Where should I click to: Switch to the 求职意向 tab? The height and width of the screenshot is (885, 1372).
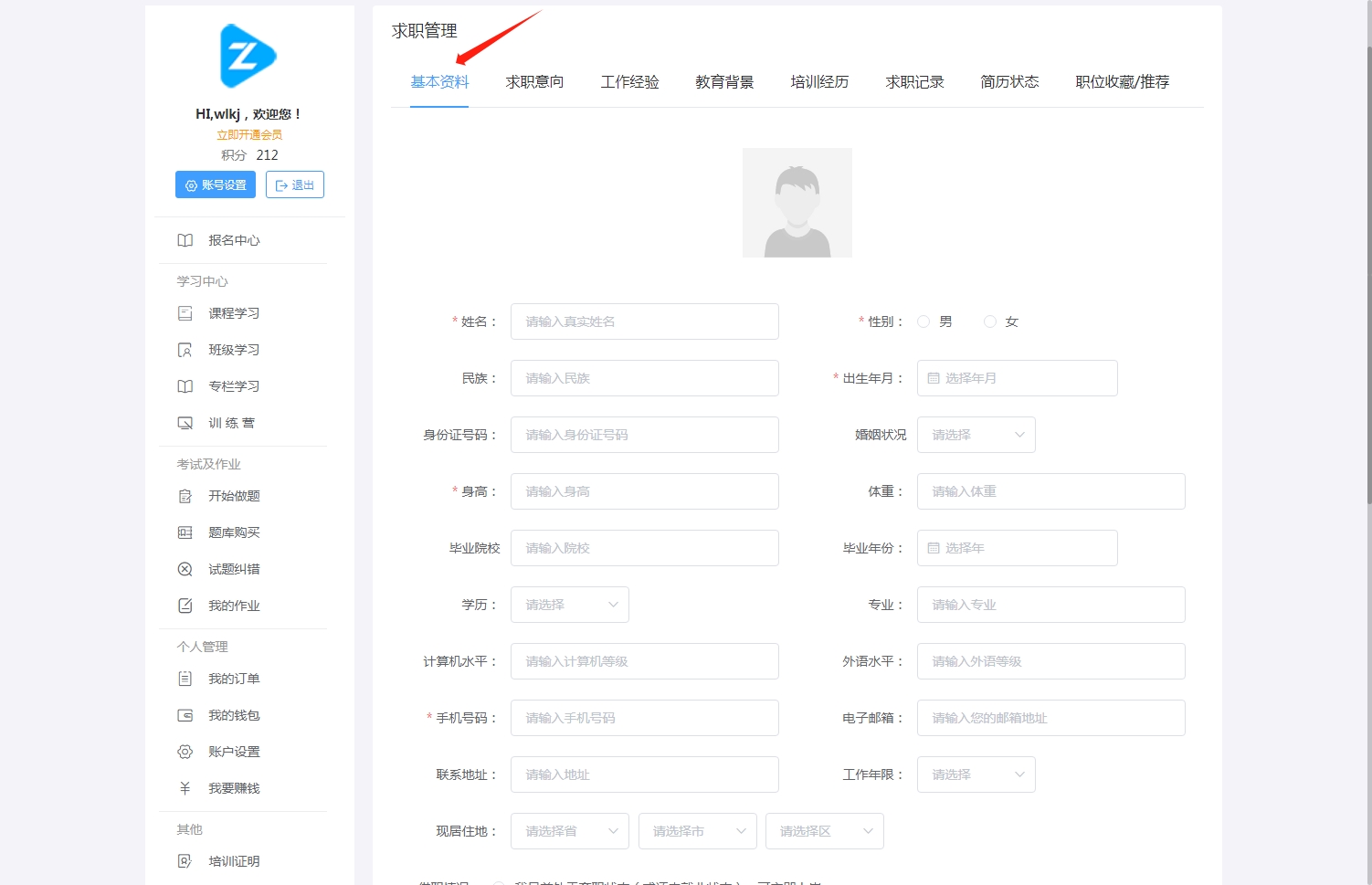coord(535,82)
